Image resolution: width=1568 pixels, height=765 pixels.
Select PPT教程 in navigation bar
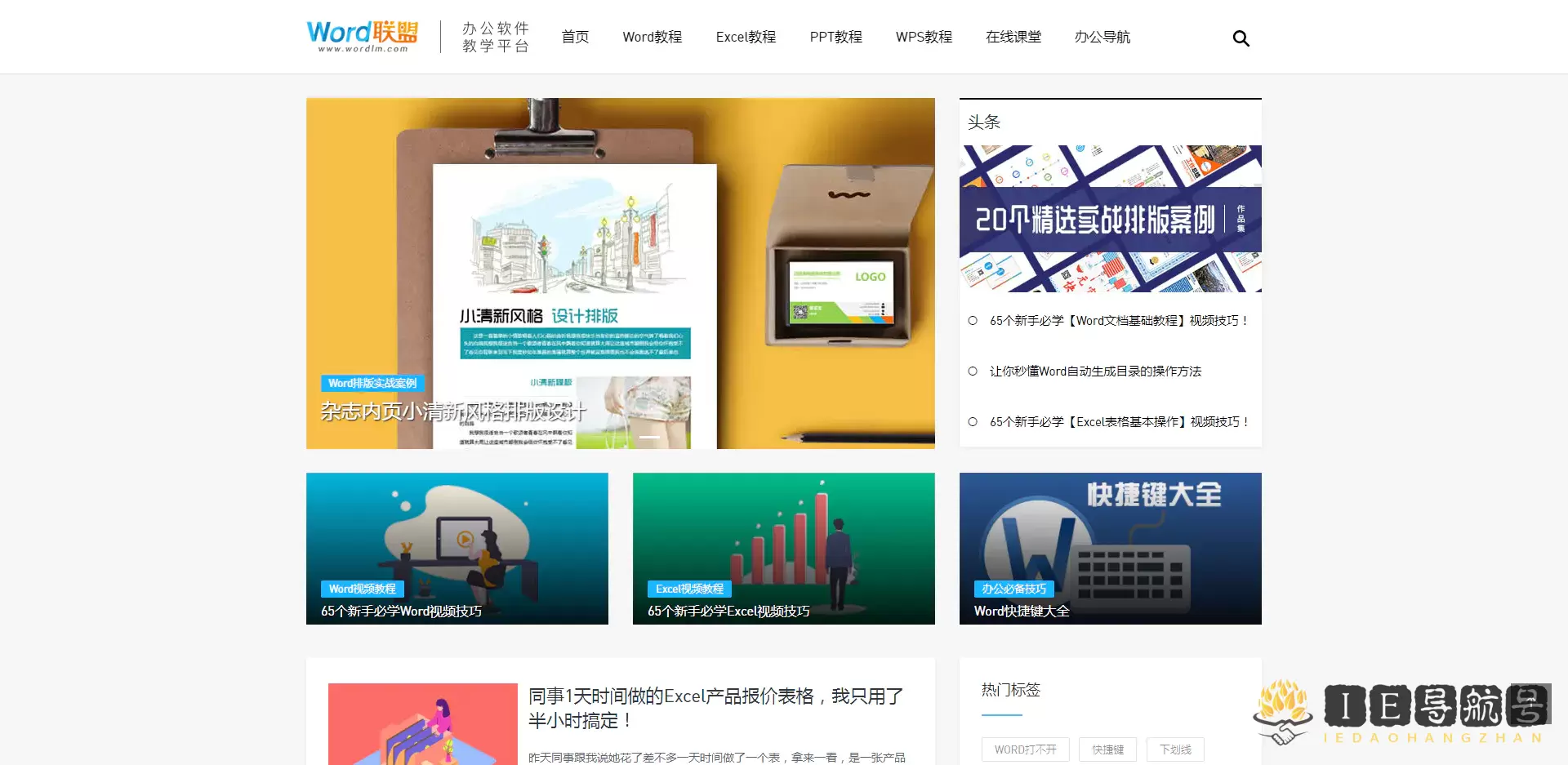pyautogui.click(x=835, y=37)
